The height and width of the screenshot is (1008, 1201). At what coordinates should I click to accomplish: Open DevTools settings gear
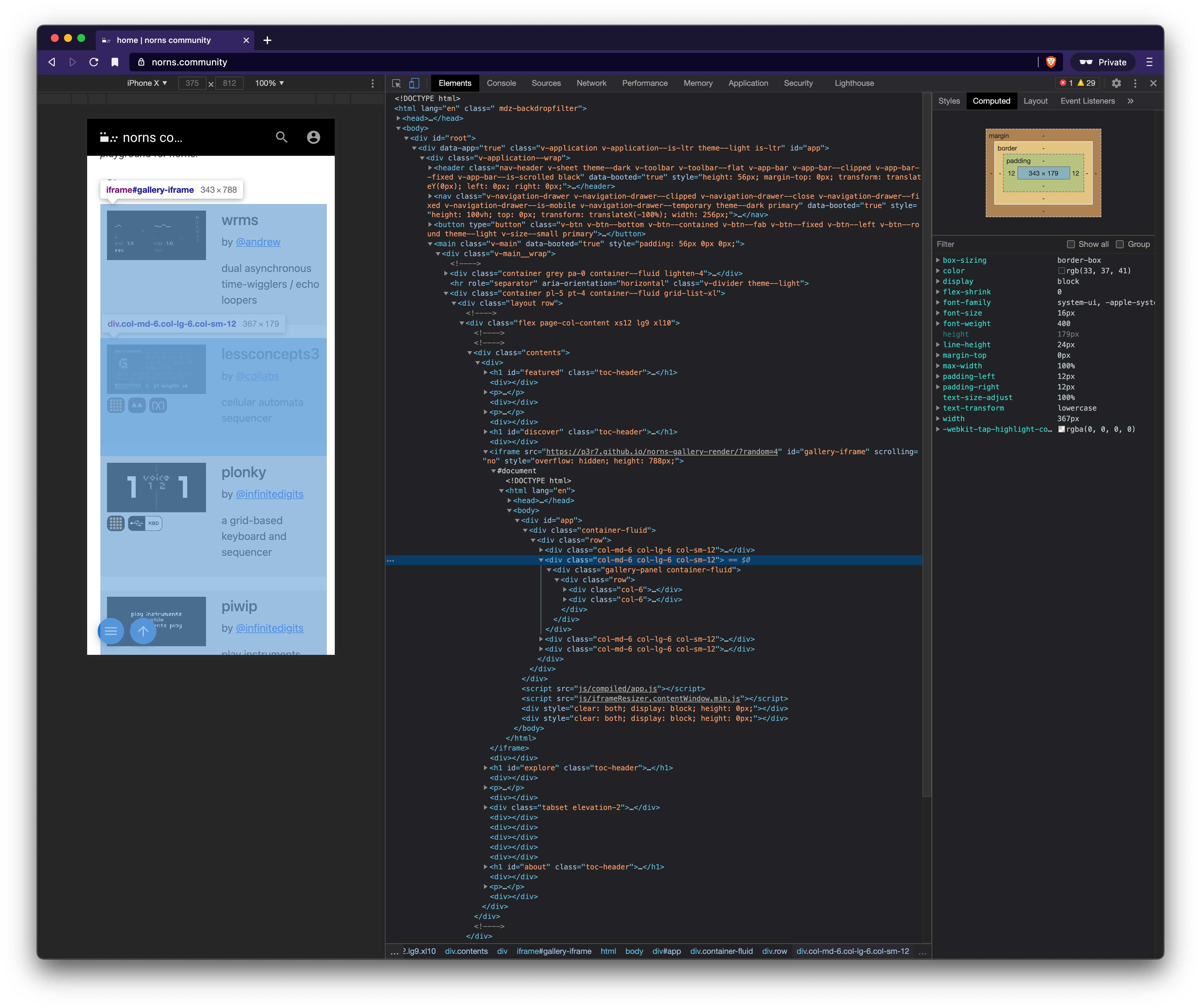click(x=1116, y=84)
